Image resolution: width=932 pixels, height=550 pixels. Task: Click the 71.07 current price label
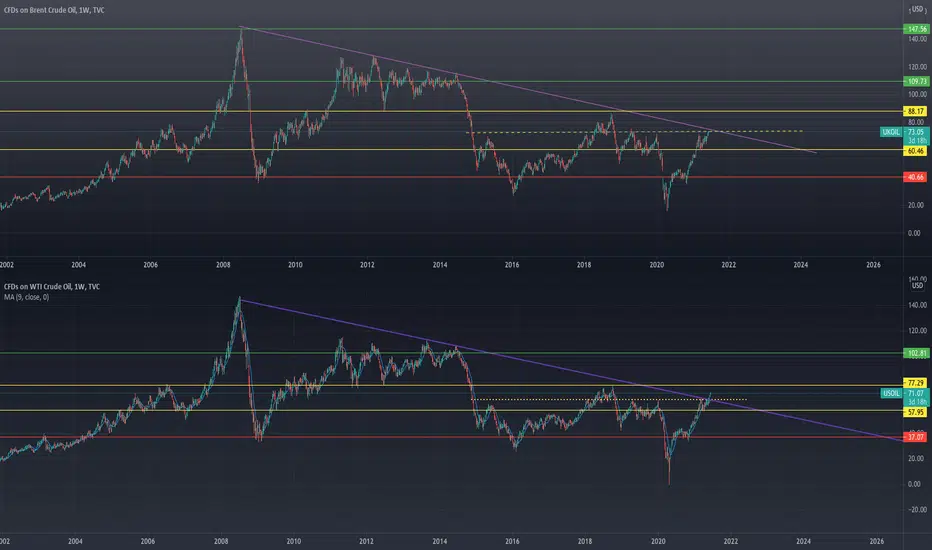tap(916, 393)
